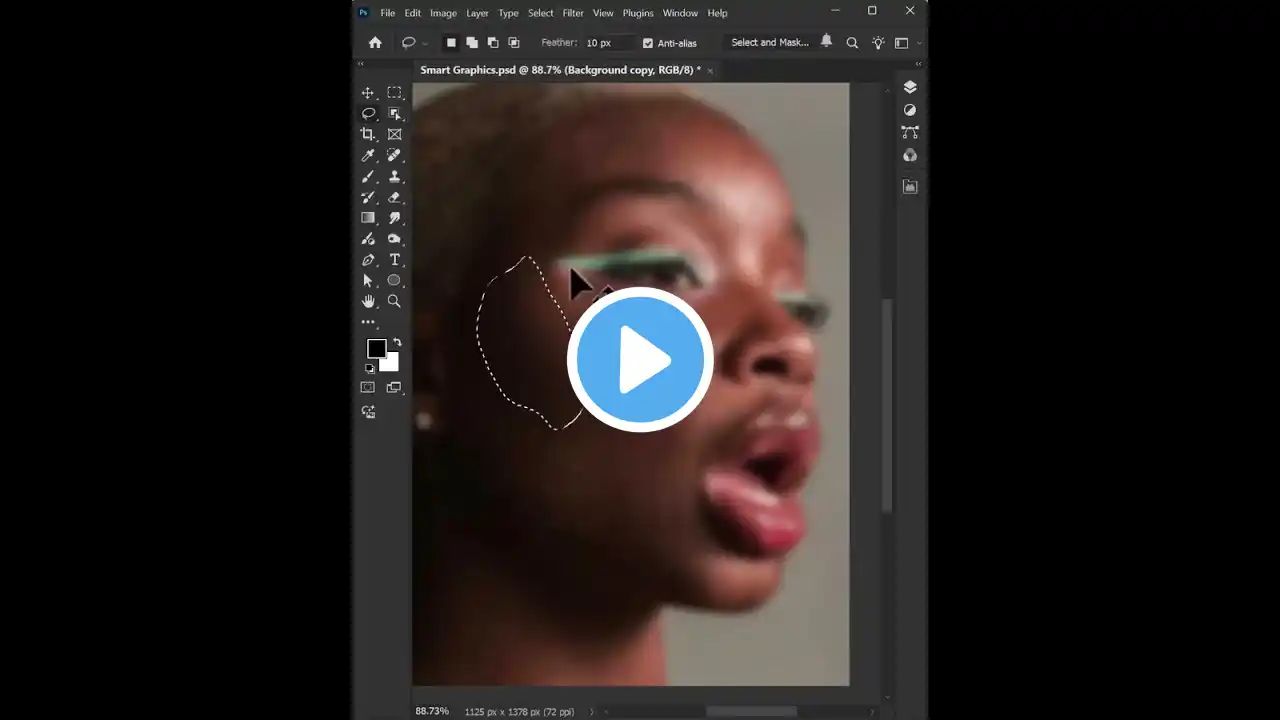Select the Object Selection tool
The width and height of the screenshot is (1280, 720).
click(394, 114)
